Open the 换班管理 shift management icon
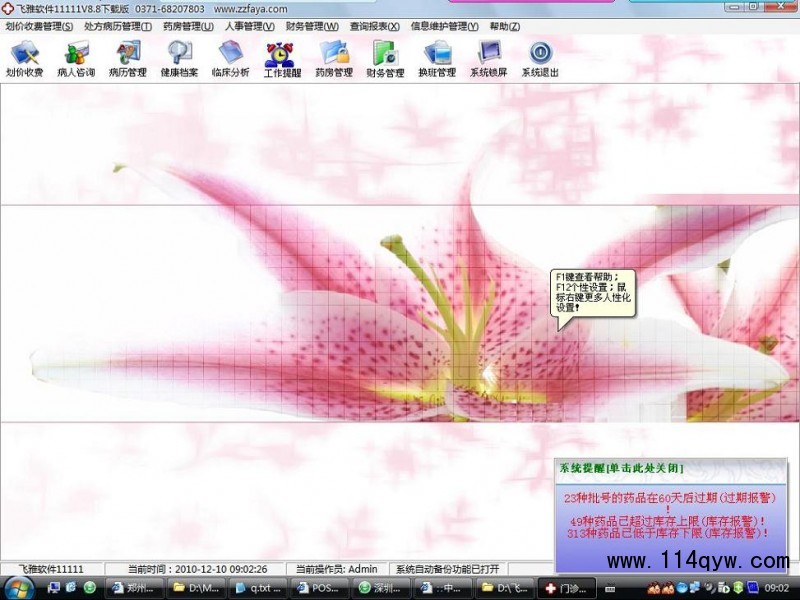800x600 pixels. click(x=437, y=58)
